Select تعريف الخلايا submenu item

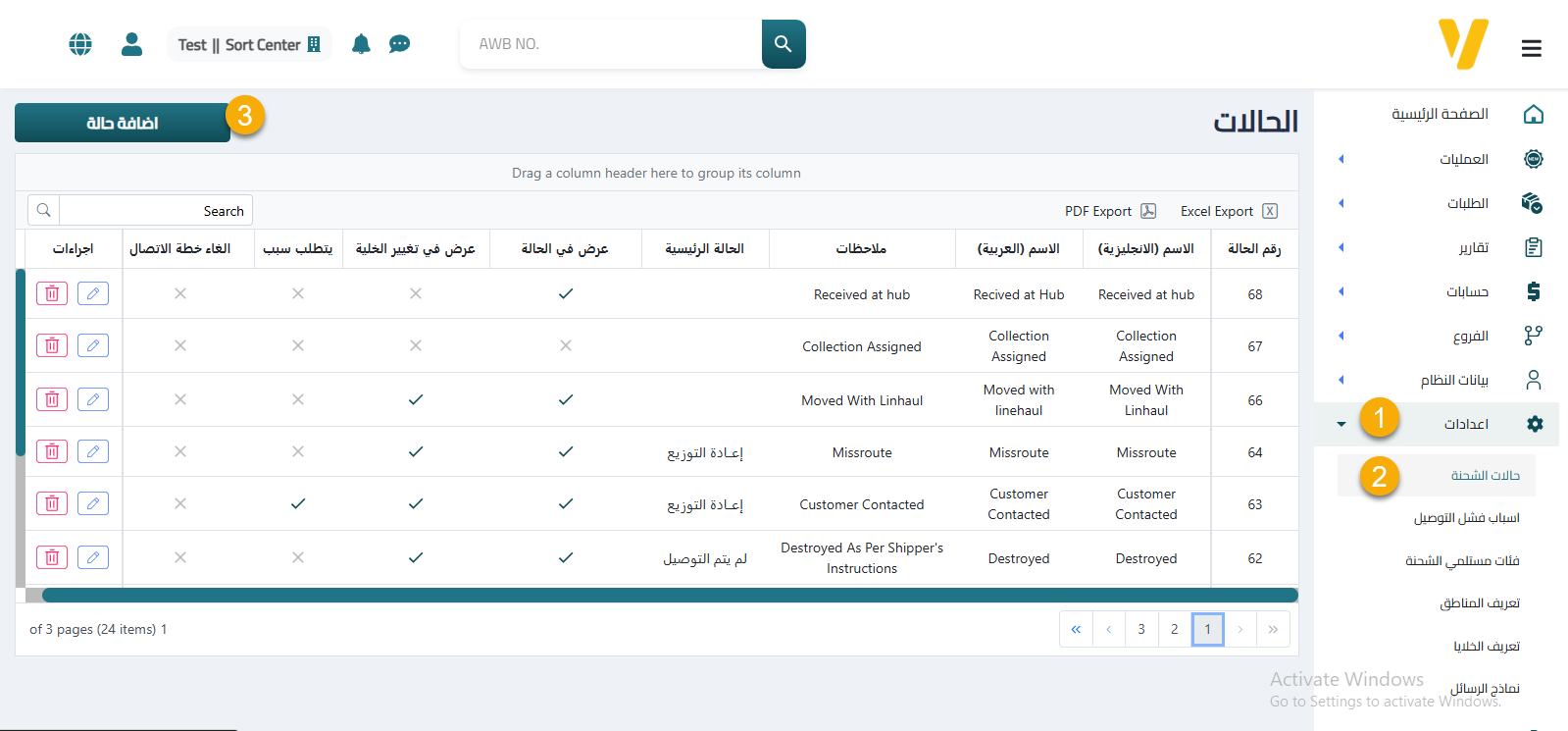(1487, 646)
